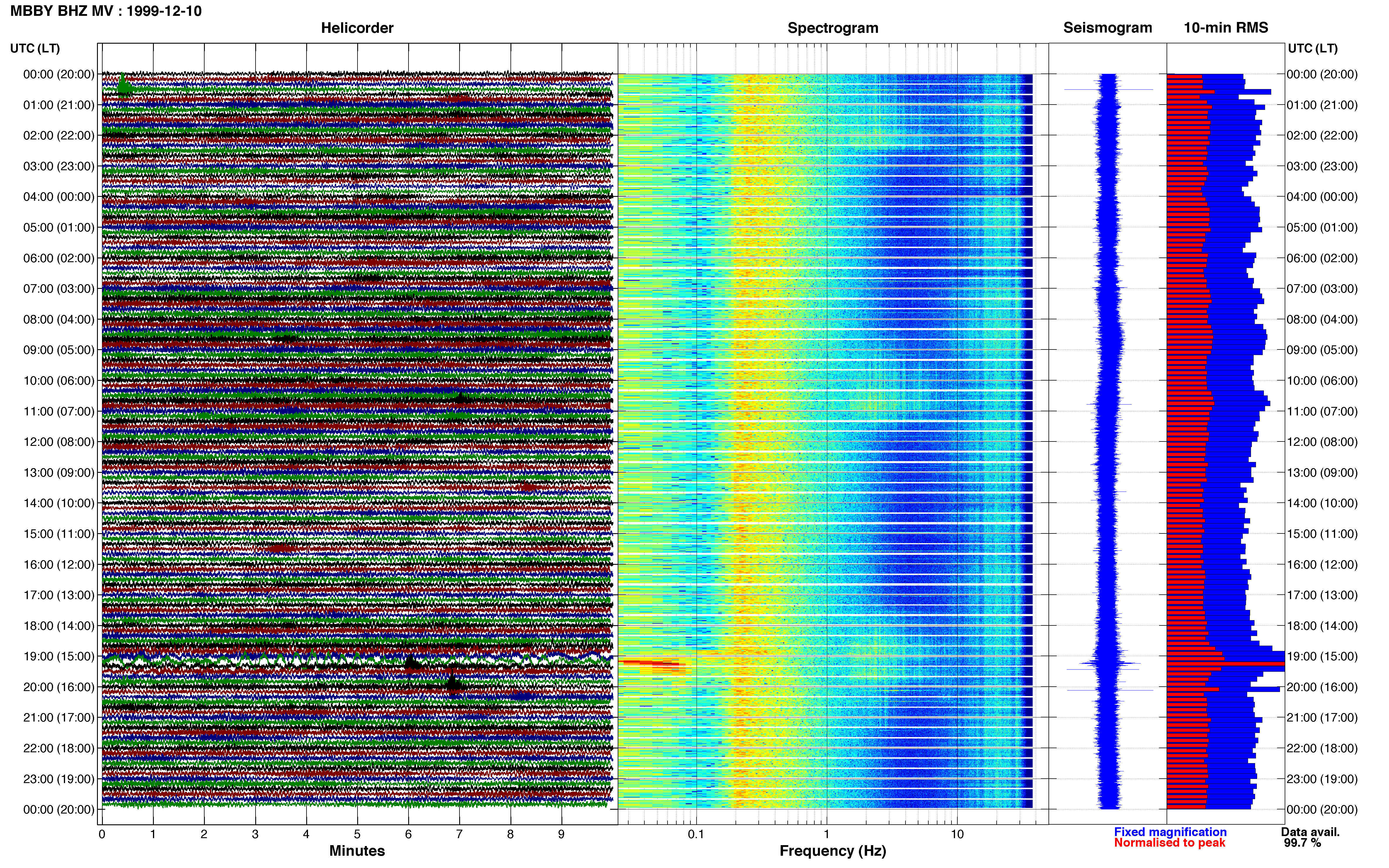The width and height of the screenshot is (1389, 868).
Task: Click right time label '12:00 (08:00)'
Action: click(x=1322, y=442)
